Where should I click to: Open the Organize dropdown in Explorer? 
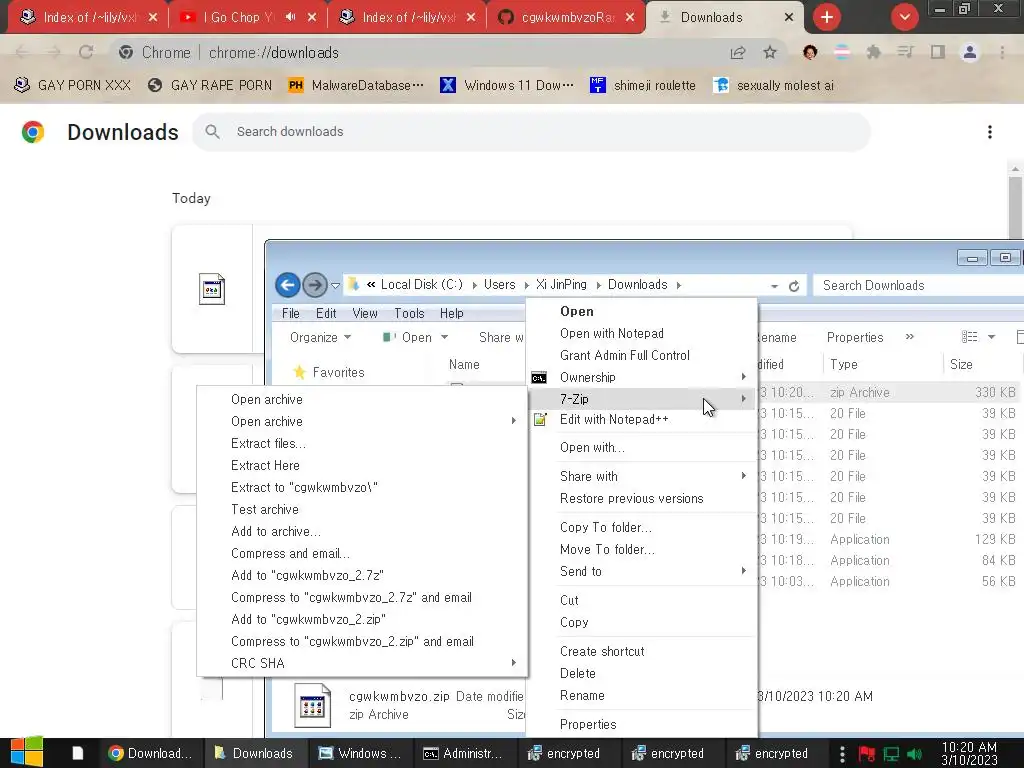pyautogui.click(x=321, y=338)
